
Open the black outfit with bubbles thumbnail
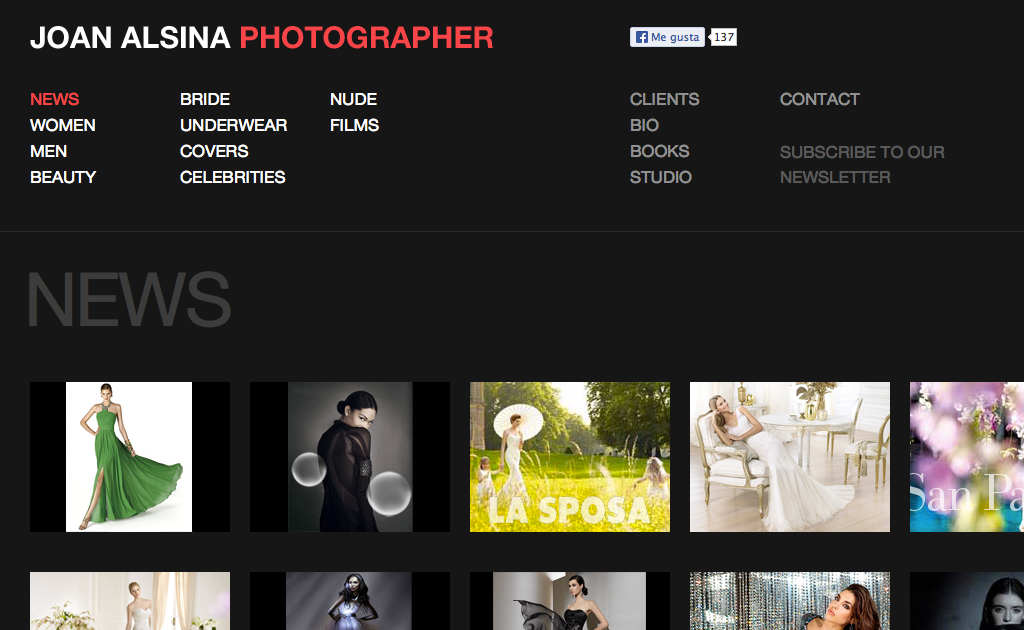tap(350, 457)
